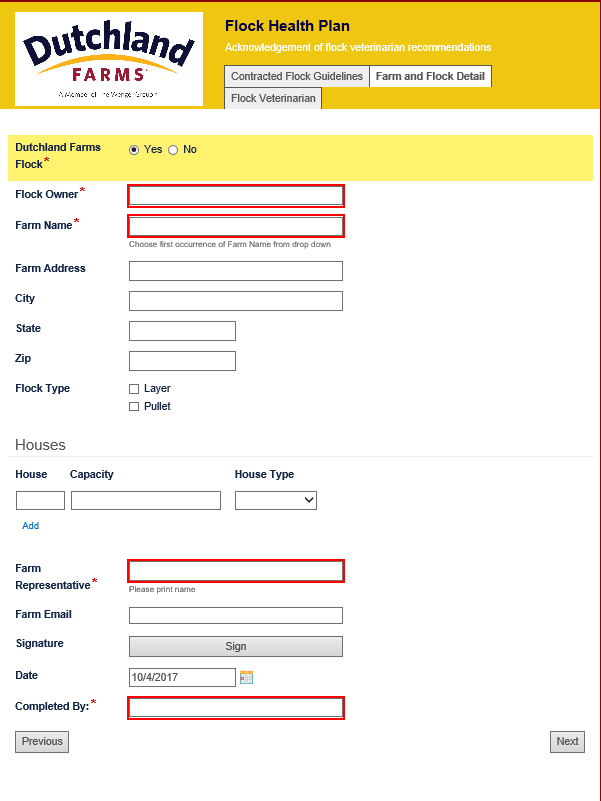Click the 'Houses' section heading
Viewport: 601px width, 801px height.
coord(40,445)
